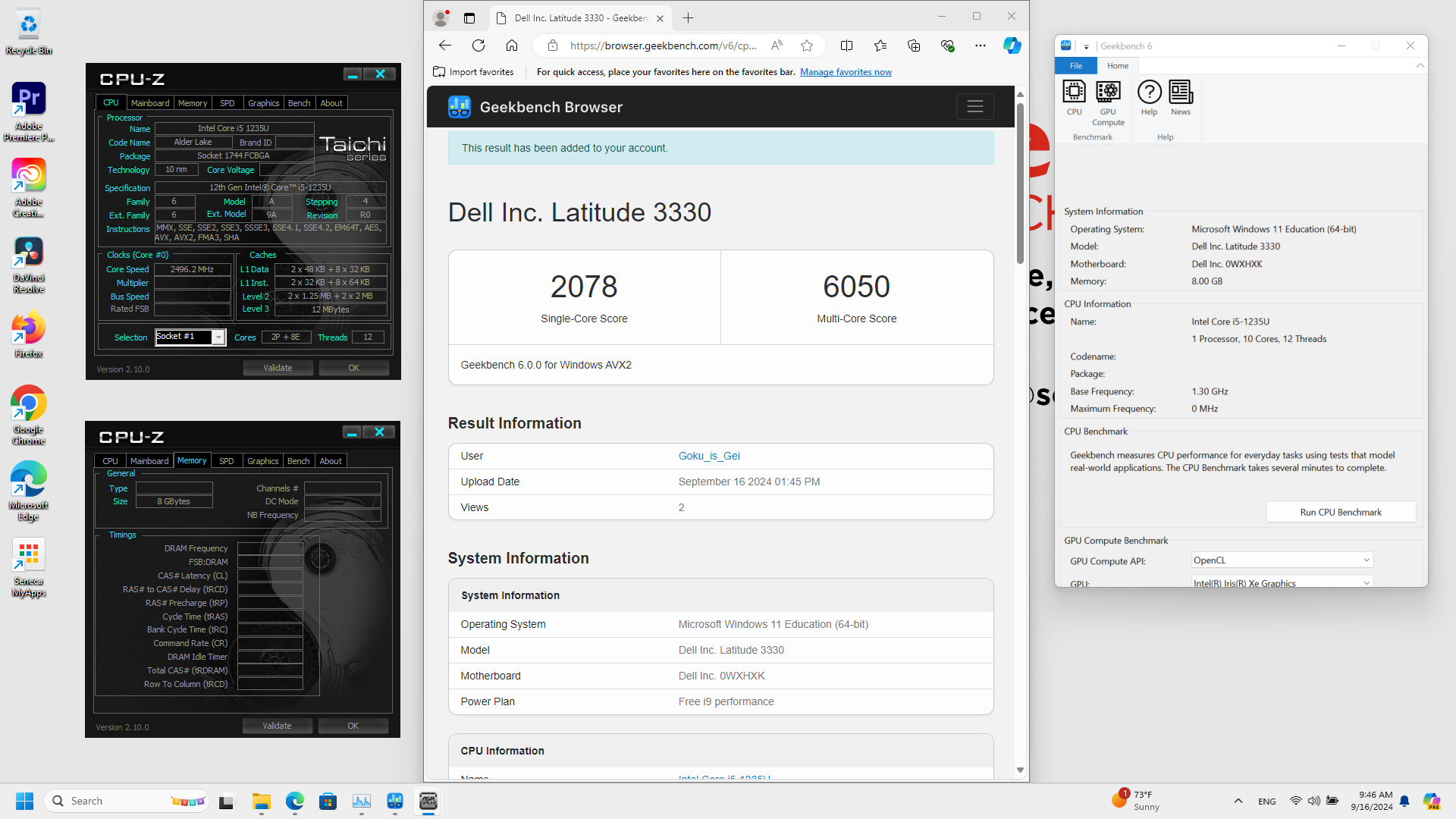Open Edge Collections icon
Image resolution: width=1456 pixels, height=819 pixels.
click(x=914, y=45)
